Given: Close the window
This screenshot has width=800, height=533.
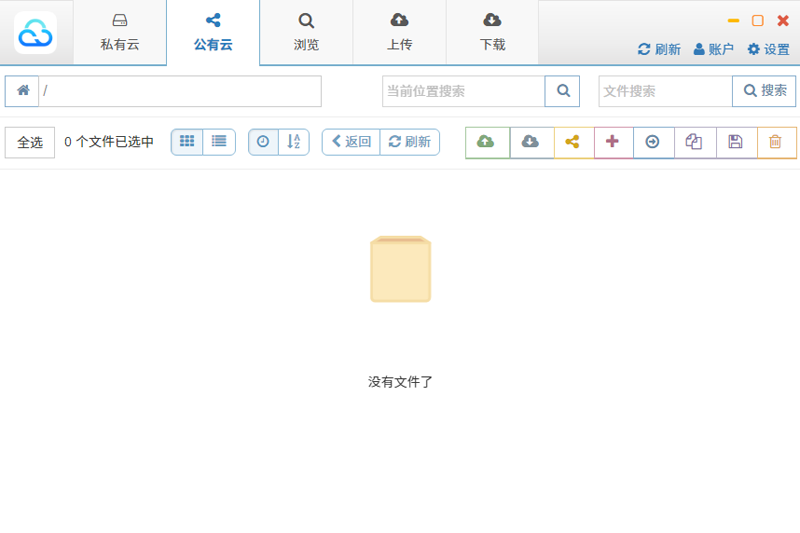Looking at the screenshot, I should (x=783, y=20).
